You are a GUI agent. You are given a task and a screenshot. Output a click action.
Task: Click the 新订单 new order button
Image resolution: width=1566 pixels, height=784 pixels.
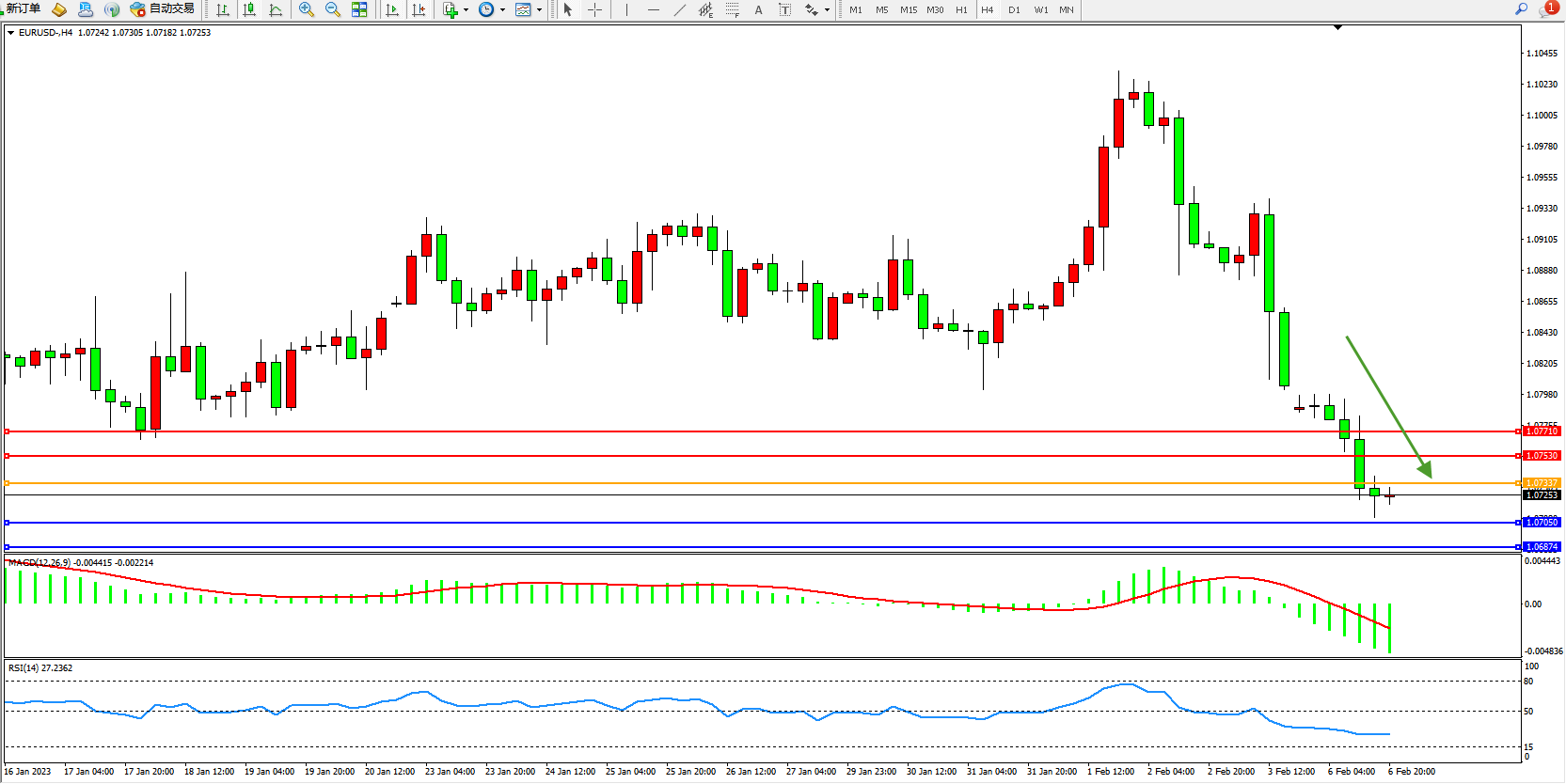click(23, 8)
